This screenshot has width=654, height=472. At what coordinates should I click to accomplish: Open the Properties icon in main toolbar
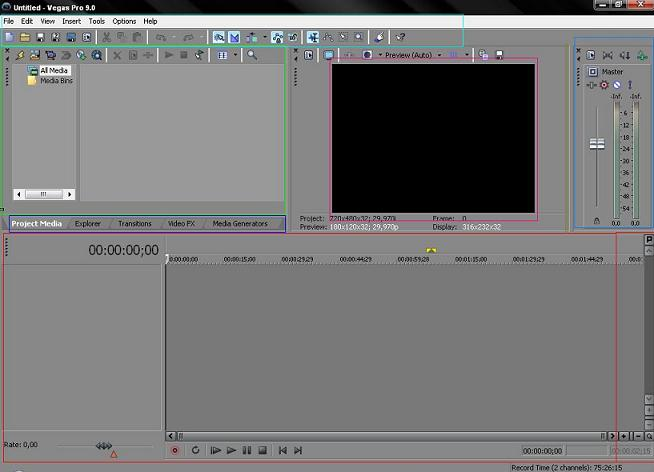pyautogui.click(x=87, y=37)
